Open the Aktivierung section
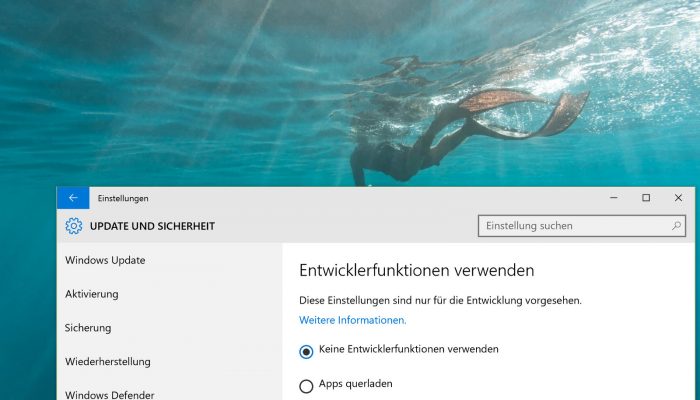This screenshot has width=700, height=400. point(92,294)
